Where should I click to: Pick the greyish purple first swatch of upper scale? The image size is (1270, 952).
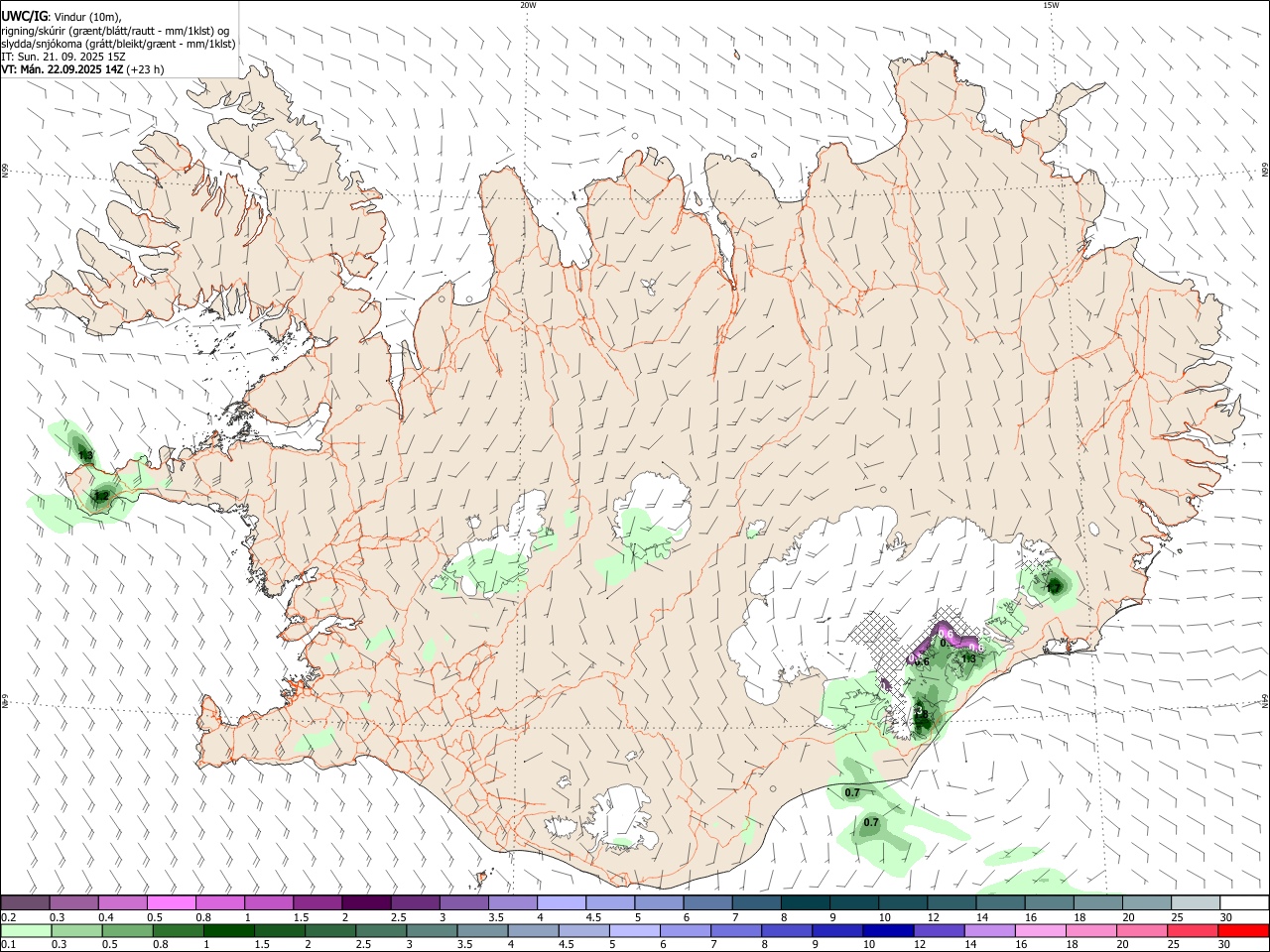(x=26, y=903)
